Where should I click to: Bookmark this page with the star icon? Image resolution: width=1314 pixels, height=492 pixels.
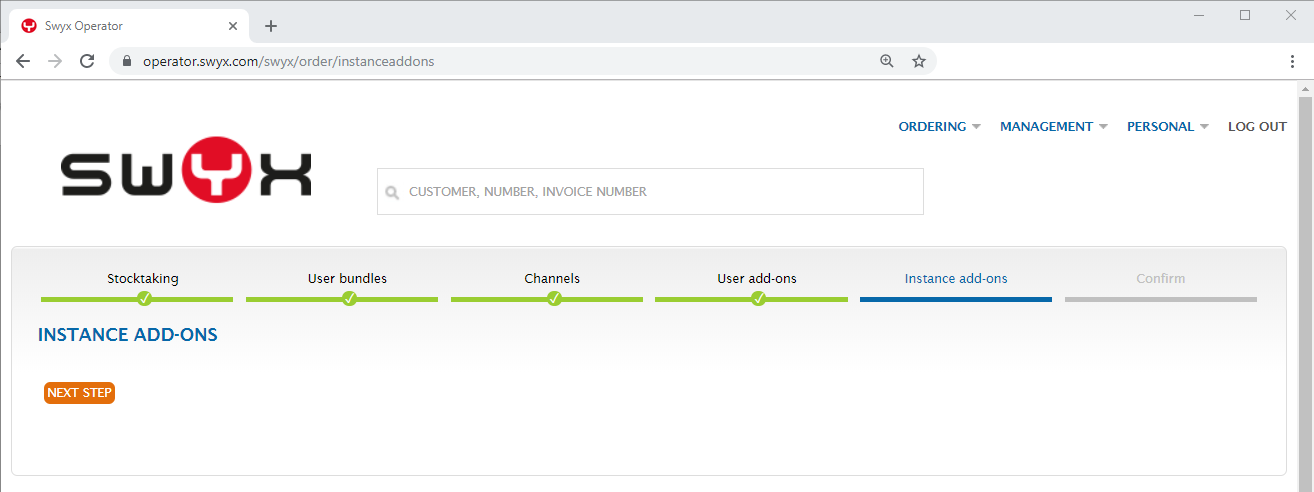point(919,61)
